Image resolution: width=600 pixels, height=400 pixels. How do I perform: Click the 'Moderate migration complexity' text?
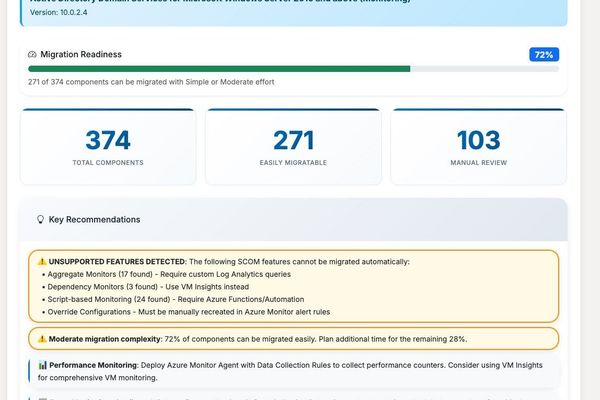[105, 339]
